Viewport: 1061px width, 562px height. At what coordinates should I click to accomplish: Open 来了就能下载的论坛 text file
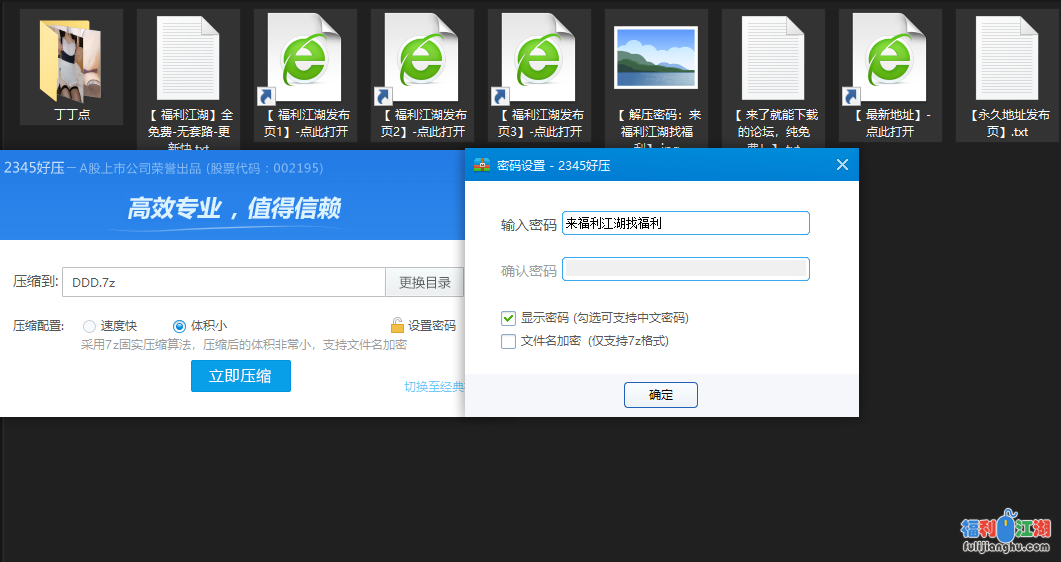773,58
